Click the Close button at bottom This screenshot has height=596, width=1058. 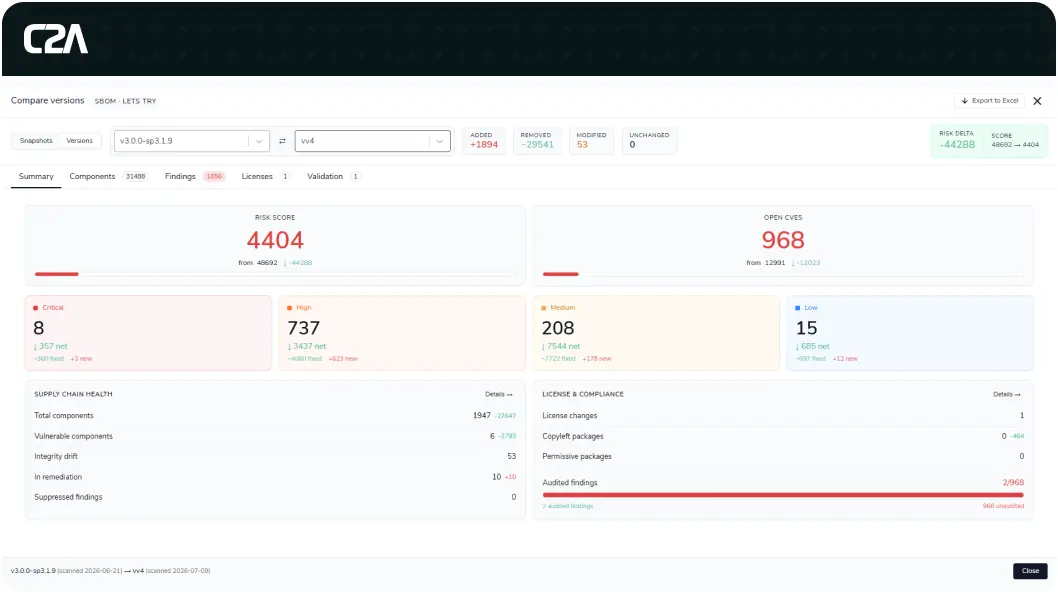click(x=1030, y=571)
